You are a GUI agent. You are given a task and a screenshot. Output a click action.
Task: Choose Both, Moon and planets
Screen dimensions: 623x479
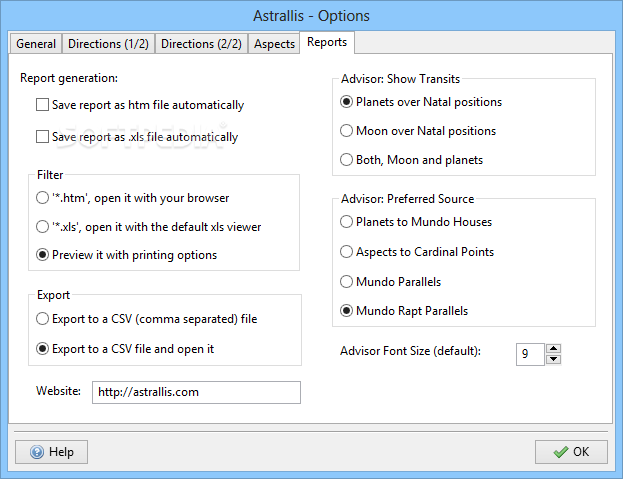[412, 160]
